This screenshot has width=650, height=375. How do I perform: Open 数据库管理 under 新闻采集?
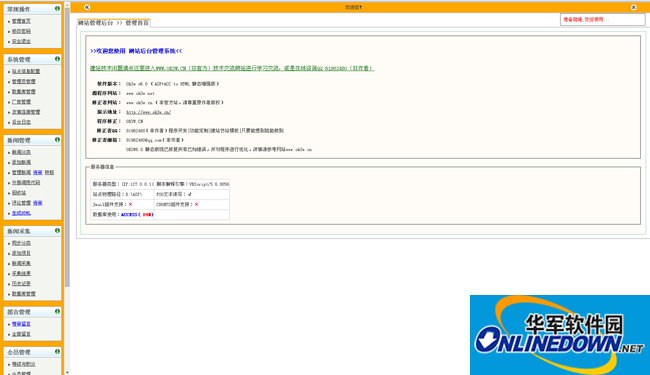(24, 294)
